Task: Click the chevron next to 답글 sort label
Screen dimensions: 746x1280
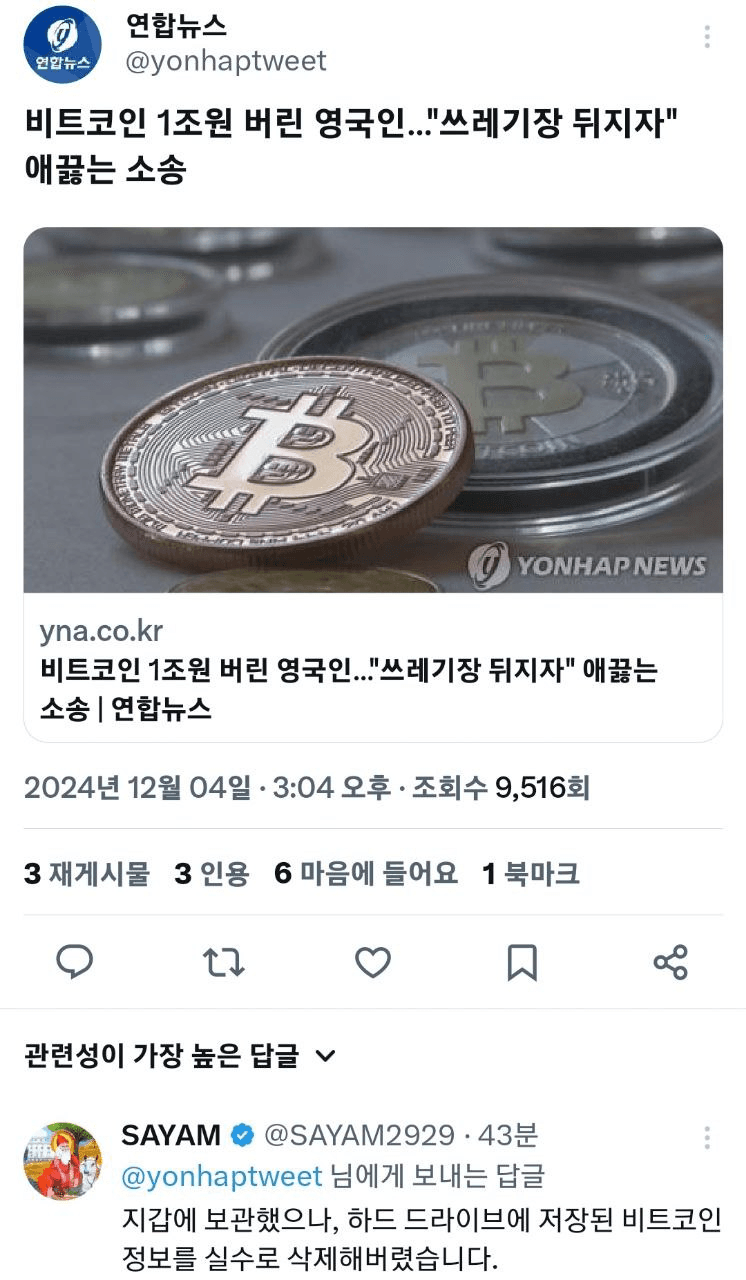Action: 325,1056
